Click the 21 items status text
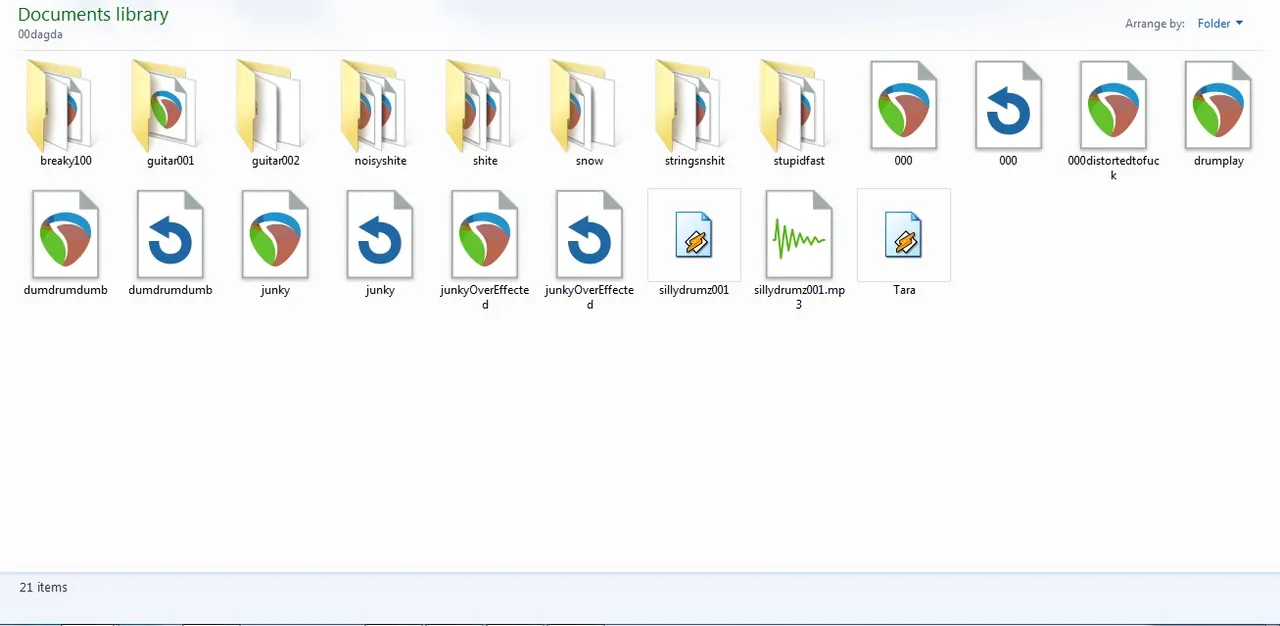Viewport: 1280px width, 626px height. tap(43, 587)
